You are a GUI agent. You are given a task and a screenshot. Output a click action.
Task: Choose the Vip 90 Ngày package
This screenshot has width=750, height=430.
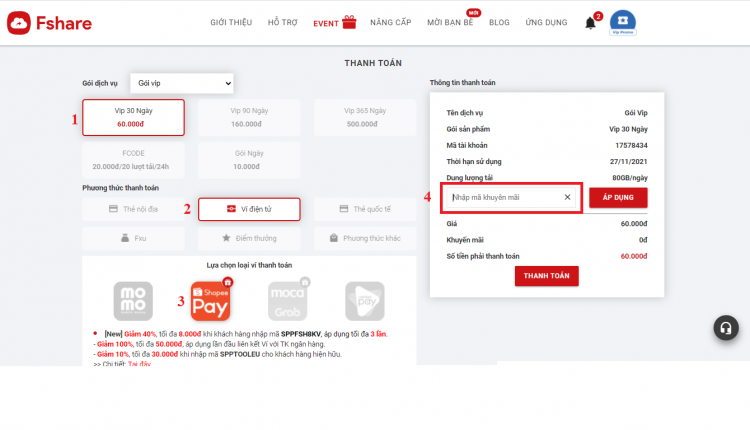[x=249, y=118]
